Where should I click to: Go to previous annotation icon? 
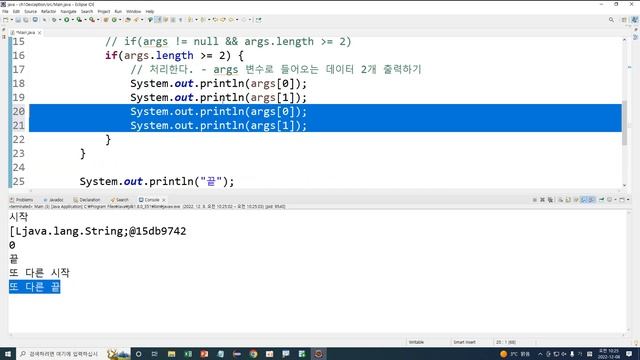203,20
